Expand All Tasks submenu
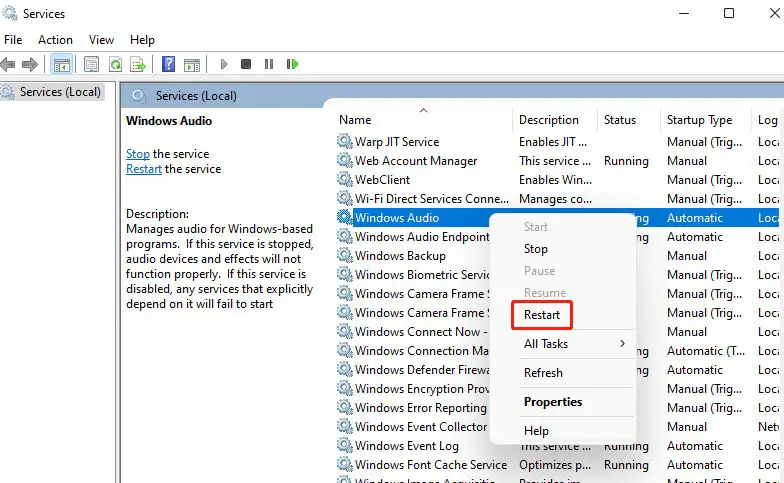 [x=575, y=344]
